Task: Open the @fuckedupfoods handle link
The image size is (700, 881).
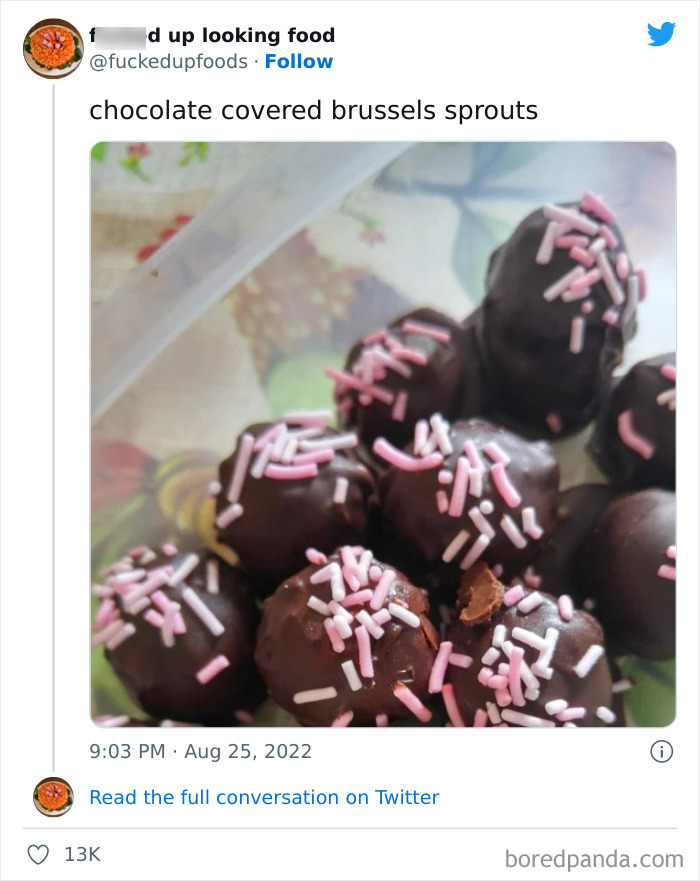Action: (x=168, y=62)
